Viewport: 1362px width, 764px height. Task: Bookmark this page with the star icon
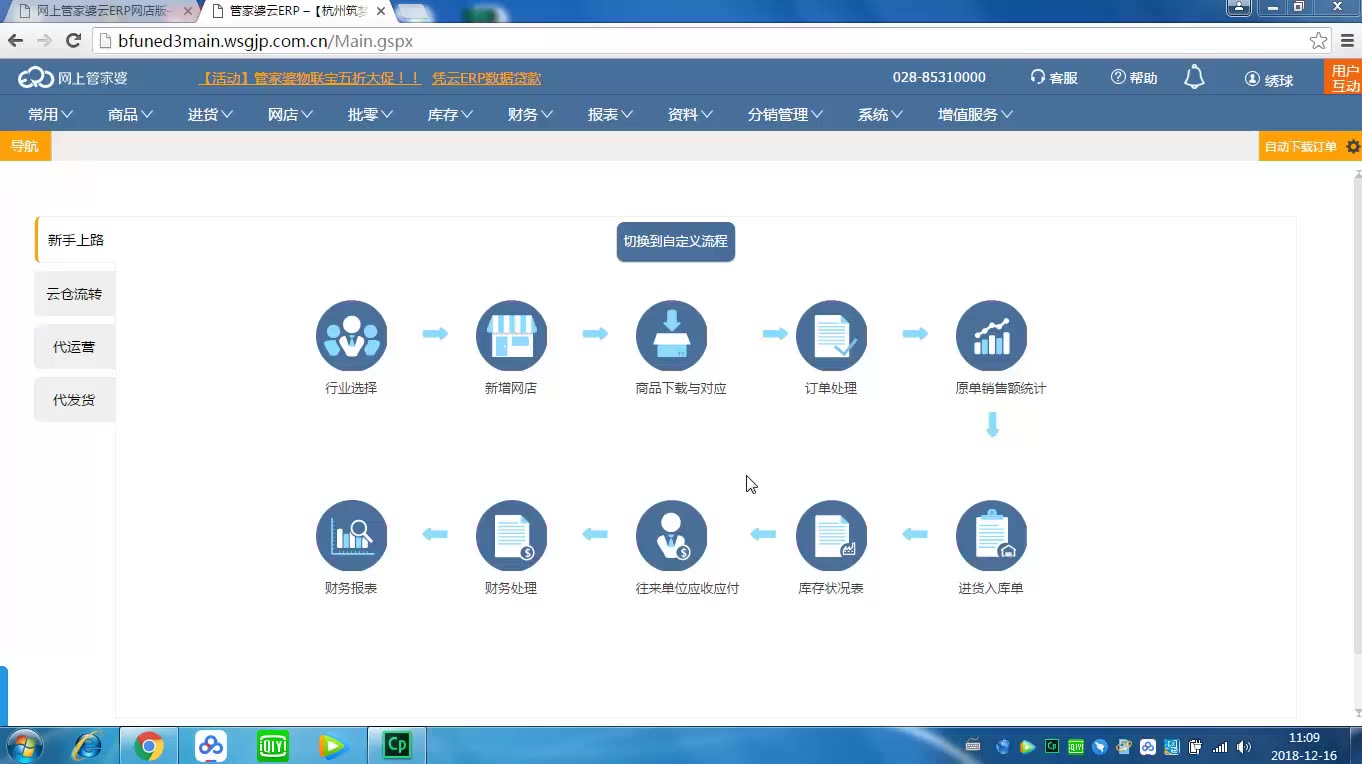click(1319, 41)
